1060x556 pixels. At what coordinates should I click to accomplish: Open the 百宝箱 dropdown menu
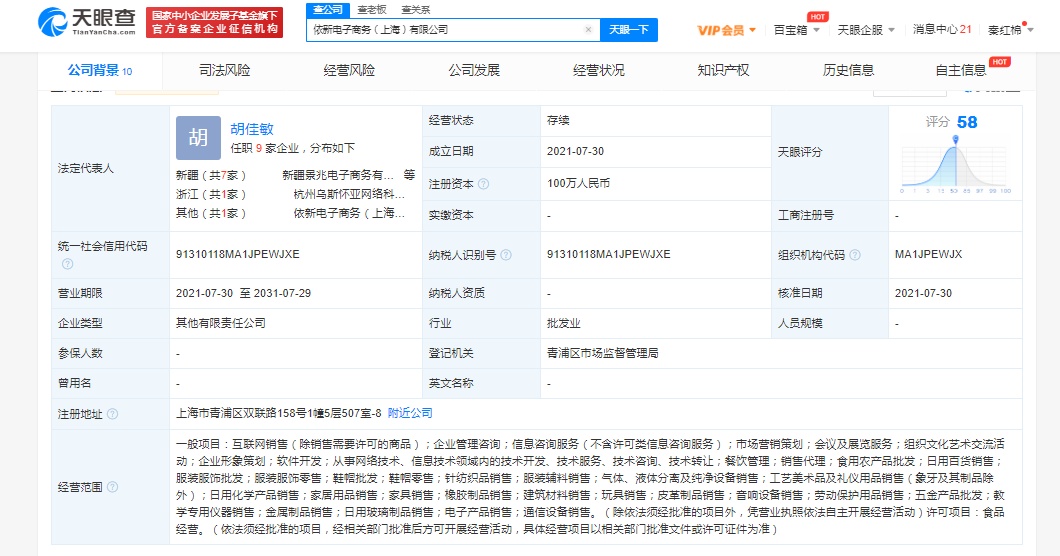[x=796, y=30]
